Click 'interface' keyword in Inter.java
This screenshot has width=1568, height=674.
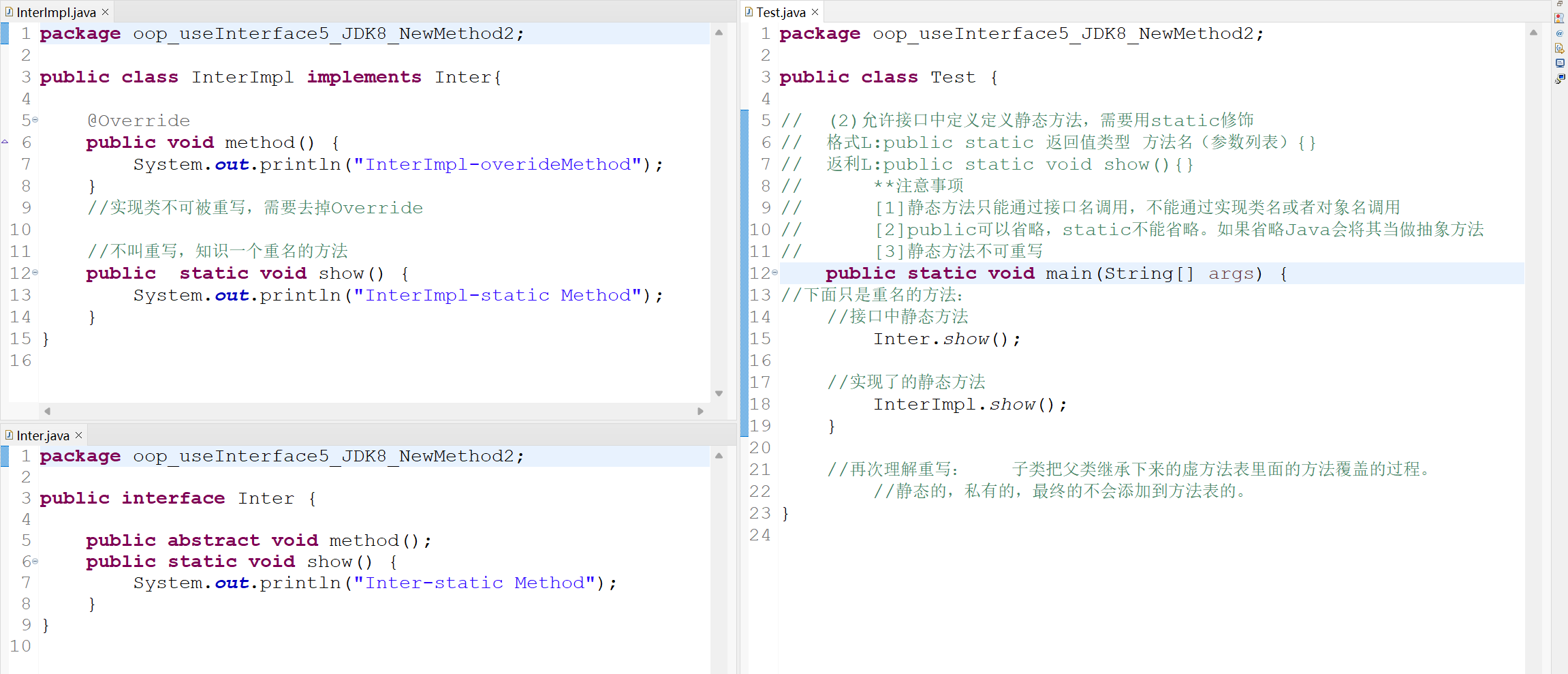[173, 498]
